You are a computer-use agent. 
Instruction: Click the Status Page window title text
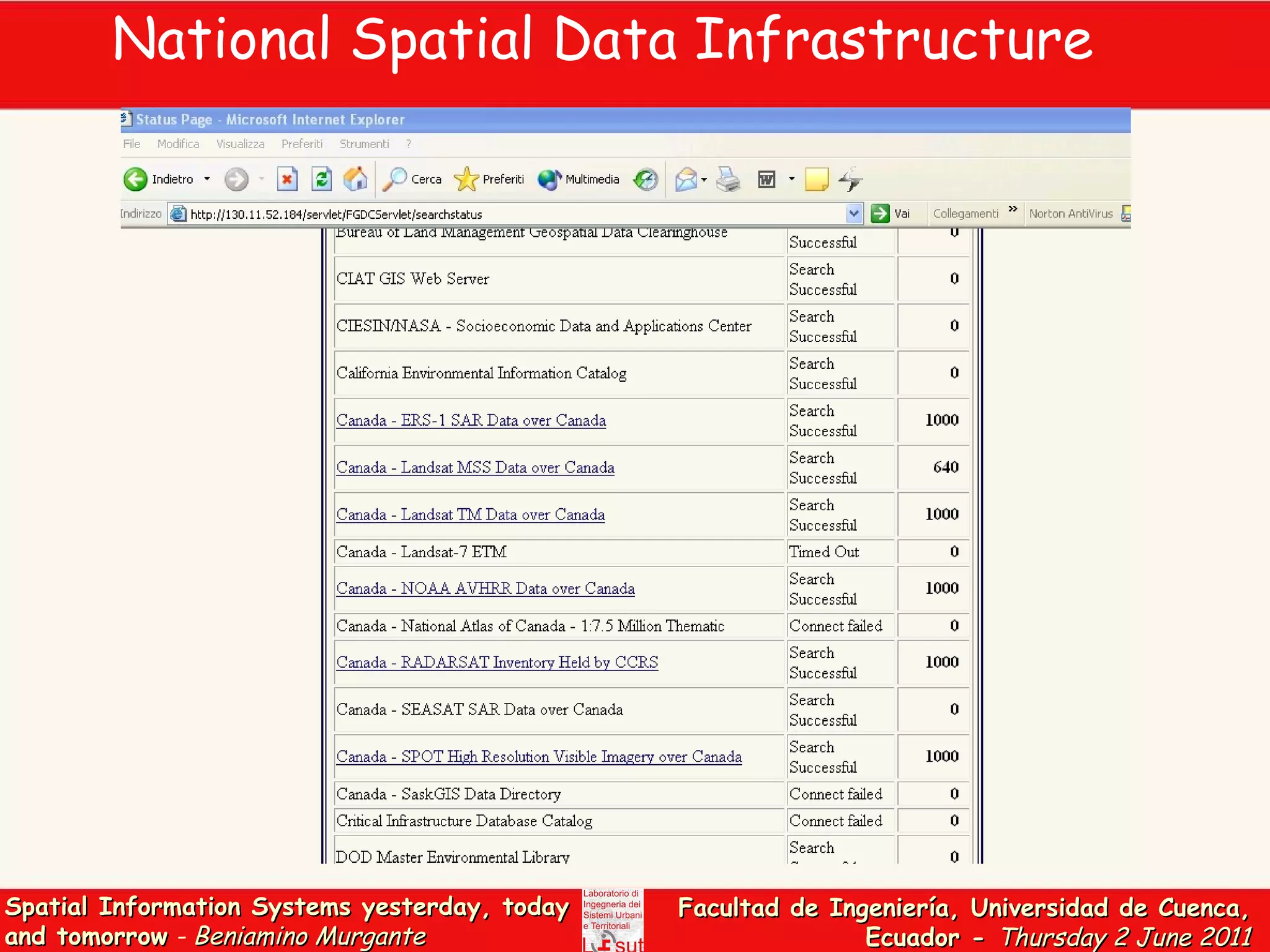click(x=270, y=119)
